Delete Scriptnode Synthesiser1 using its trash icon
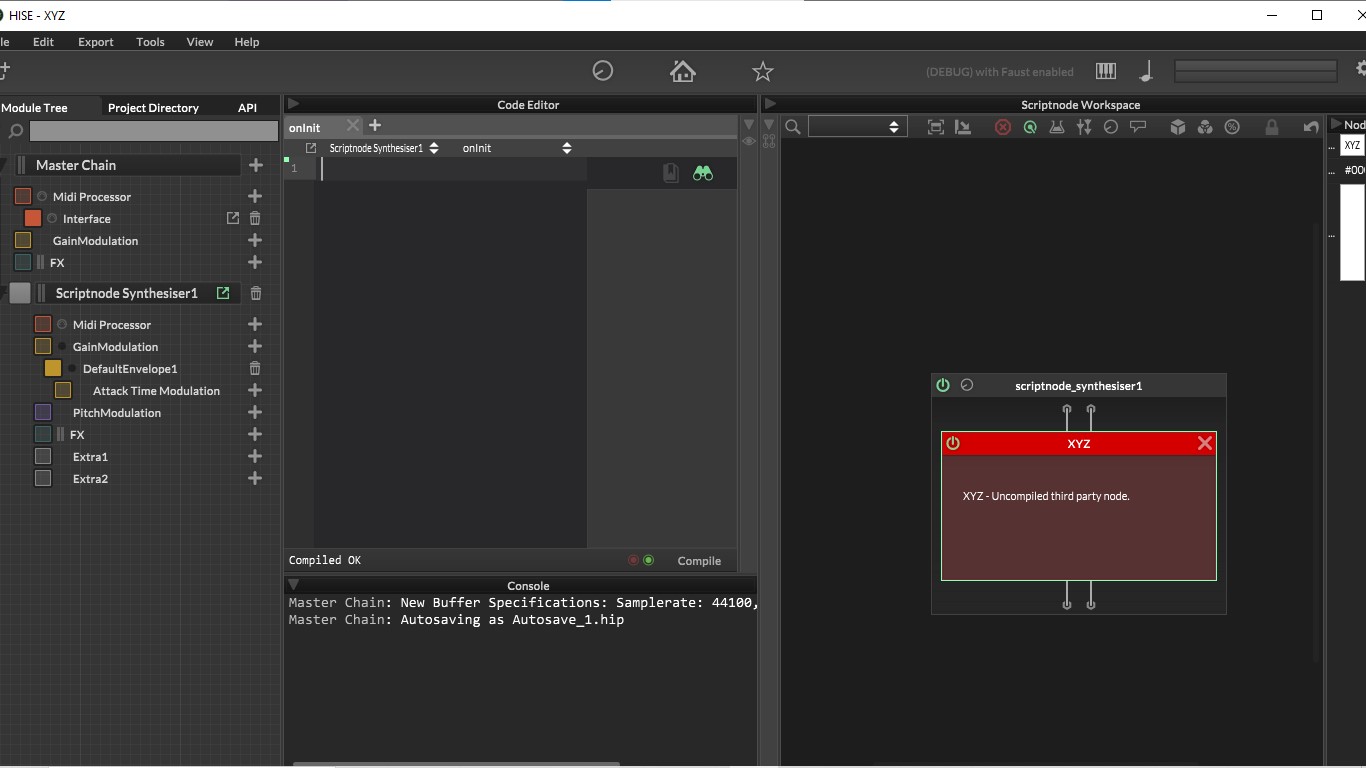This screenshot has width=1366, height=768. [x=255, y=293]
